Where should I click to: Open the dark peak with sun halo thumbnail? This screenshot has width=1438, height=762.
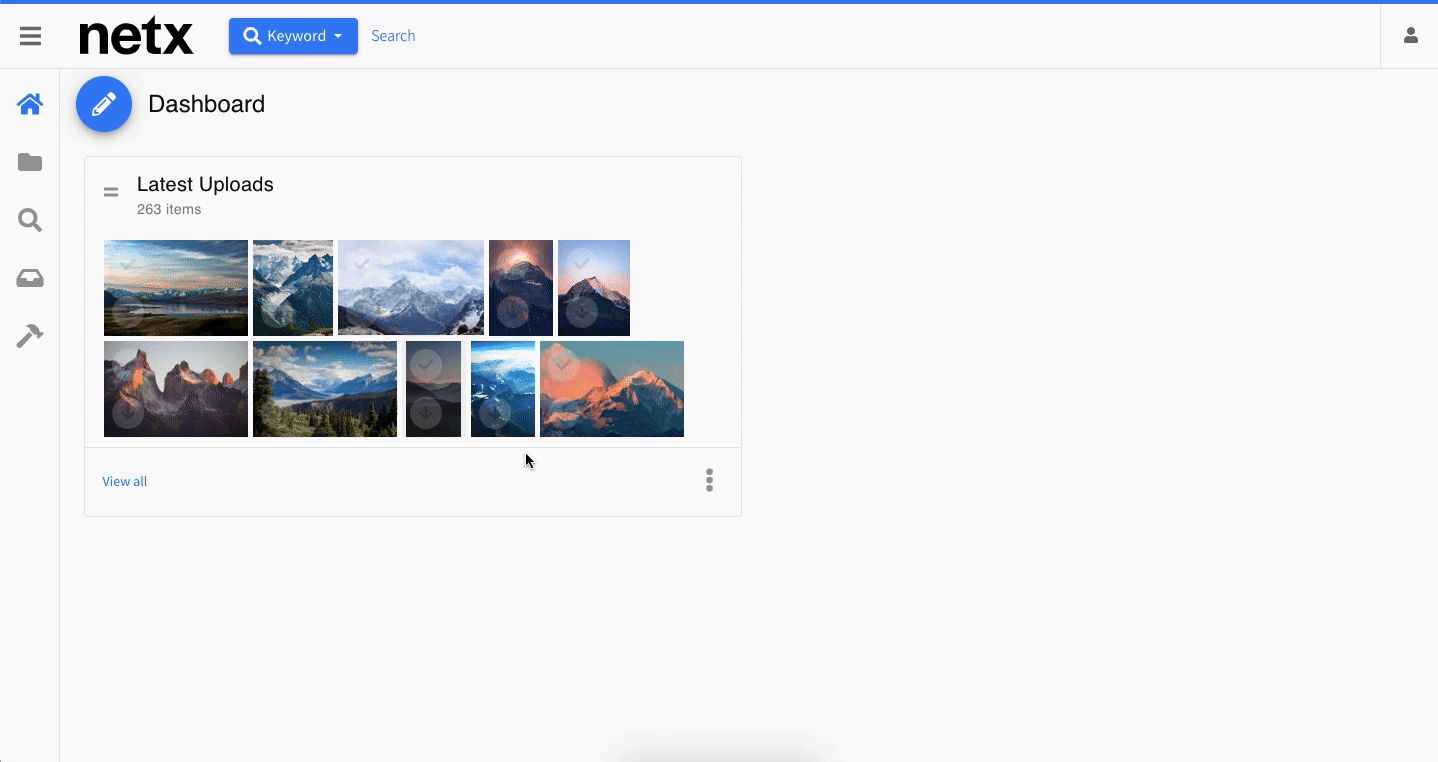point(521,288)
